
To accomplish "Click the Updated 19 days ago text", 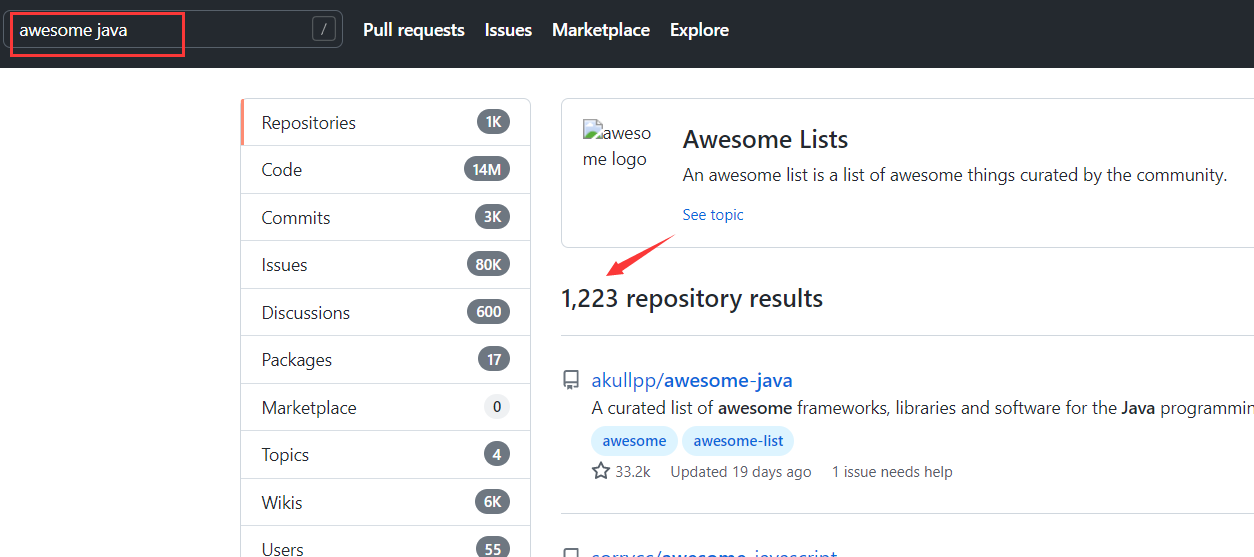I will coord(741,471).
